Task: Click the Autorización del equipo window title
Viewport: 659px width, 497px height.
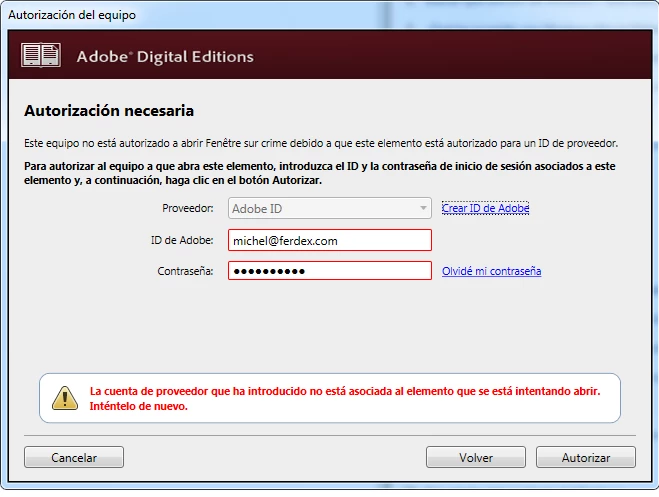Action: (x=72, y=15)
